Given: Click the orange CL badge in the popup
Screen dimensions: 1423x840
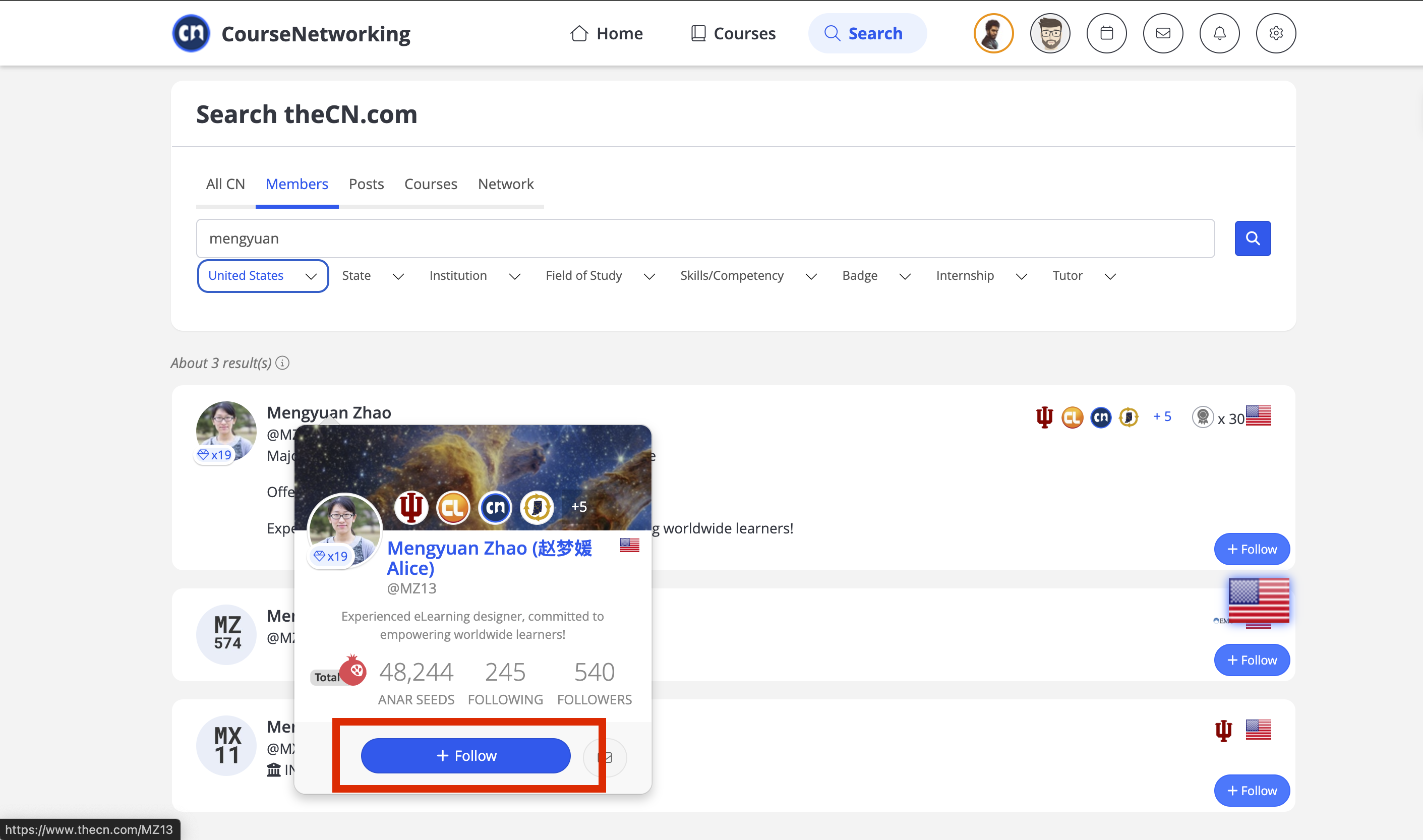Looking at the screenshot, I should tap(453, 507).
